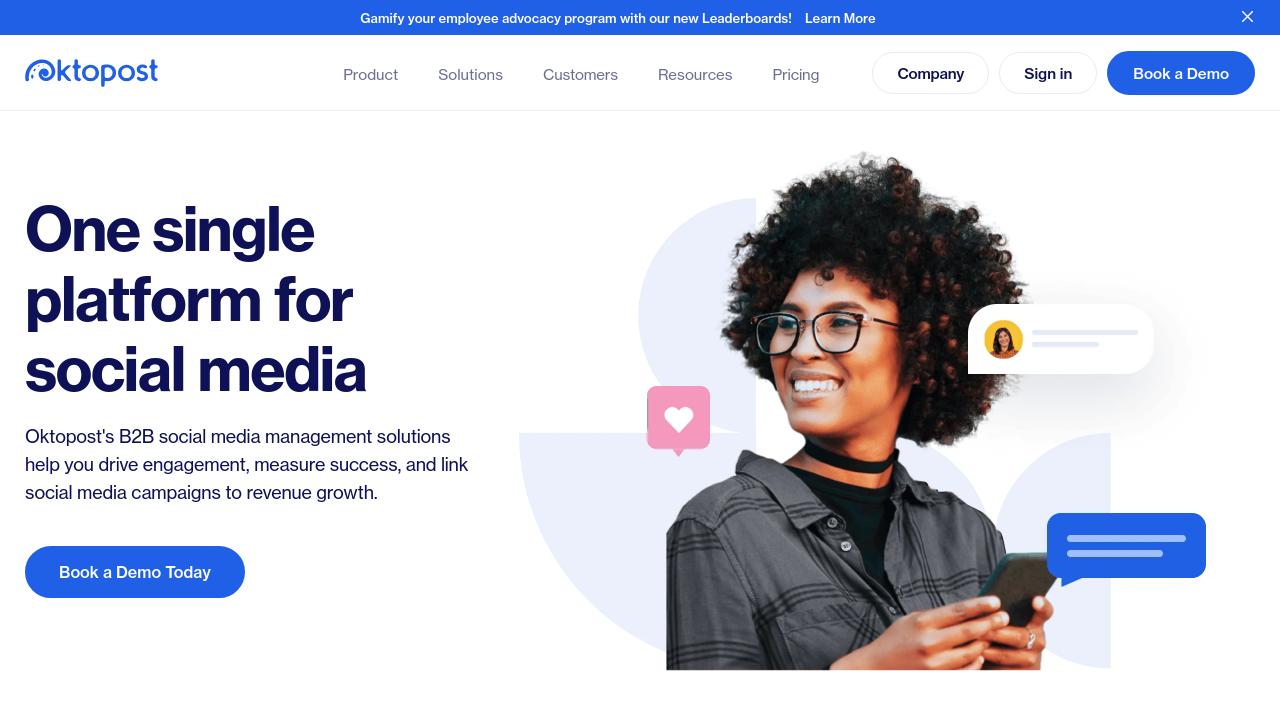Click the pink heart like icon
The width and height of the screenshot is (1280, 720).
(x=678, y=420)
